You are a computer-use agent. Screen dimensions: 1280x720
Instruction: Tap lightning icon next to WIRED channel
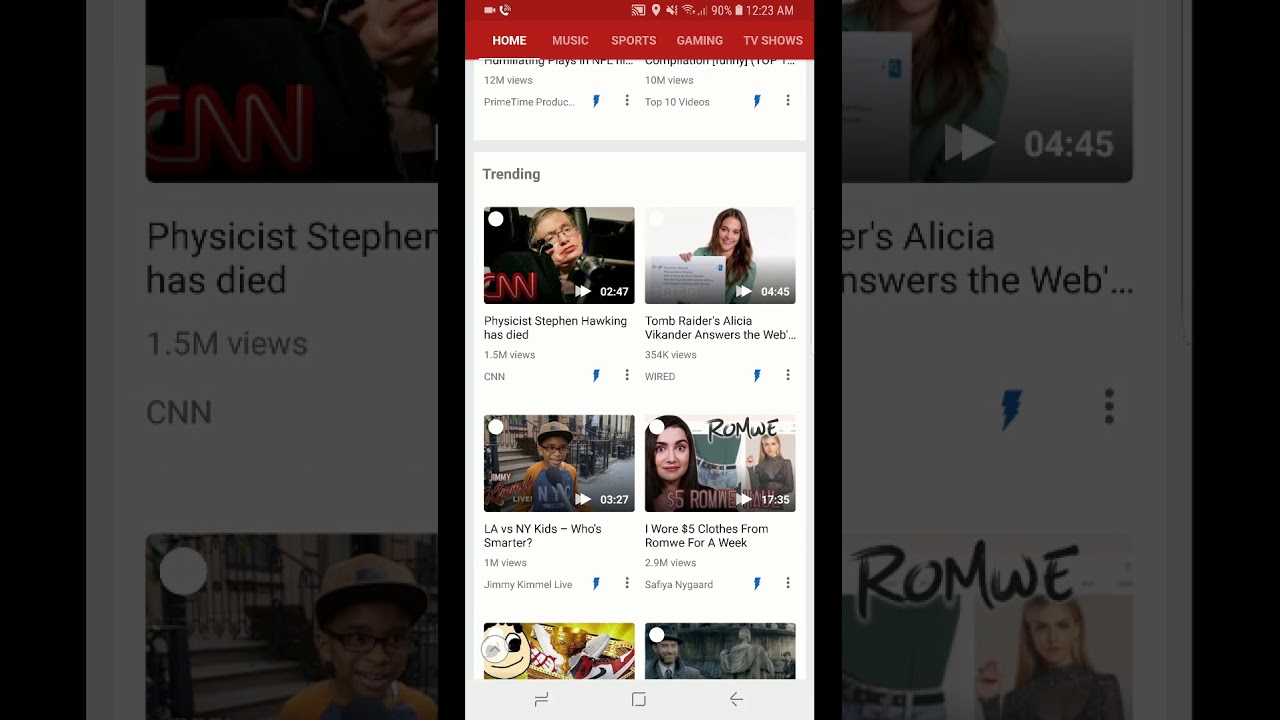pyautogui.click(x=757, y=376)
